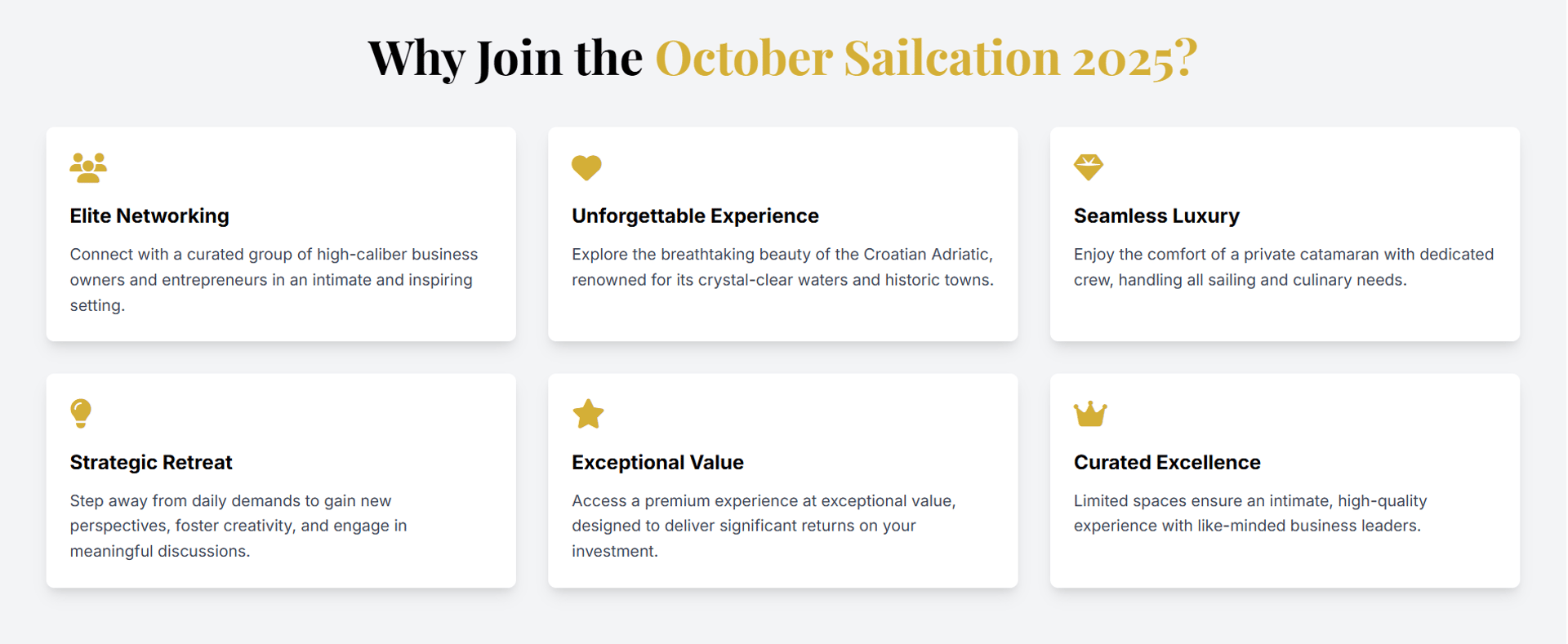Screen dimensions: 1568x644
Task: Click the premium experience description paragraph
Action: [764, 526]
